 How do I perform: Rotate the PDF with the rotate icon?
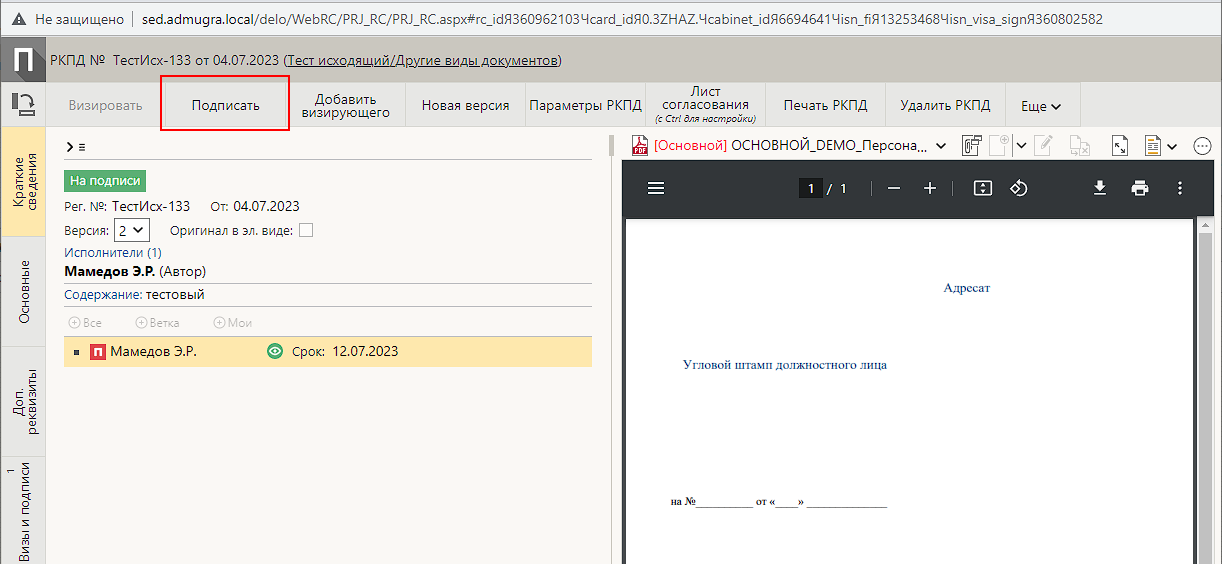click(1019, 188)
